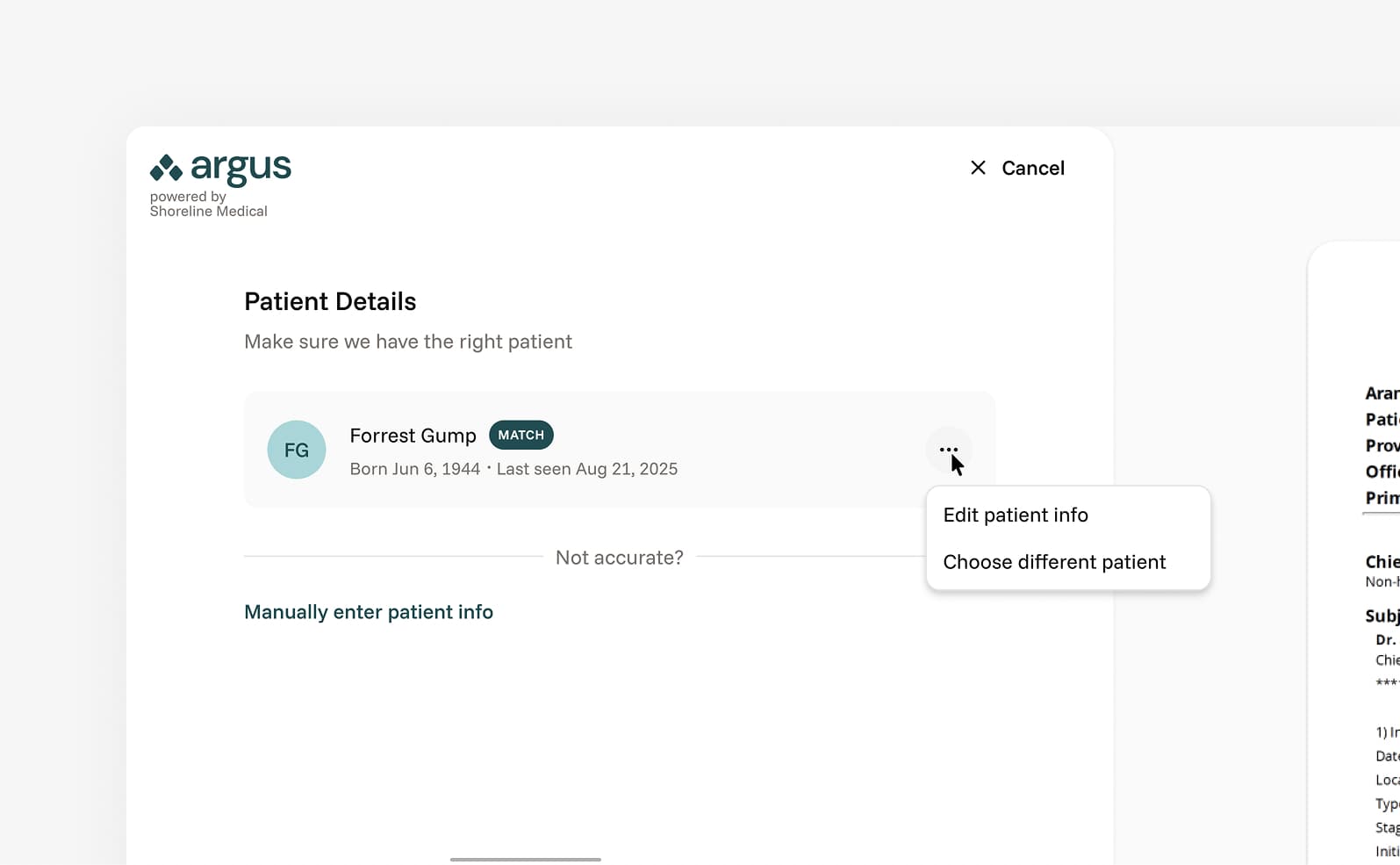1400x865 pixels.
Task: Open the three-dot more options menu
Action: [948, 450]
